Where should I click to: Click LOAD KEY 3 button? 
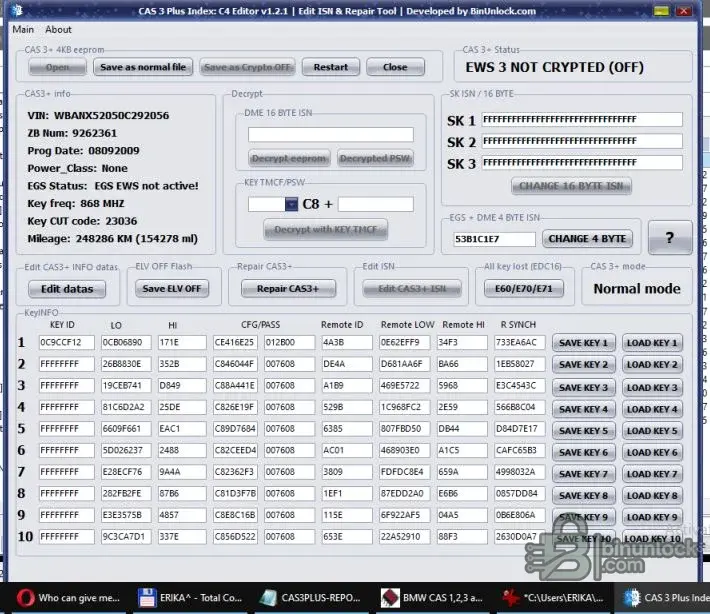point(652,388)
